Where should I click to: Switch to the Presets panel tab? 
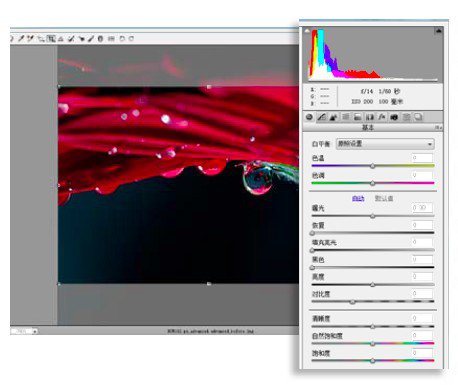[x=406, y=117]
